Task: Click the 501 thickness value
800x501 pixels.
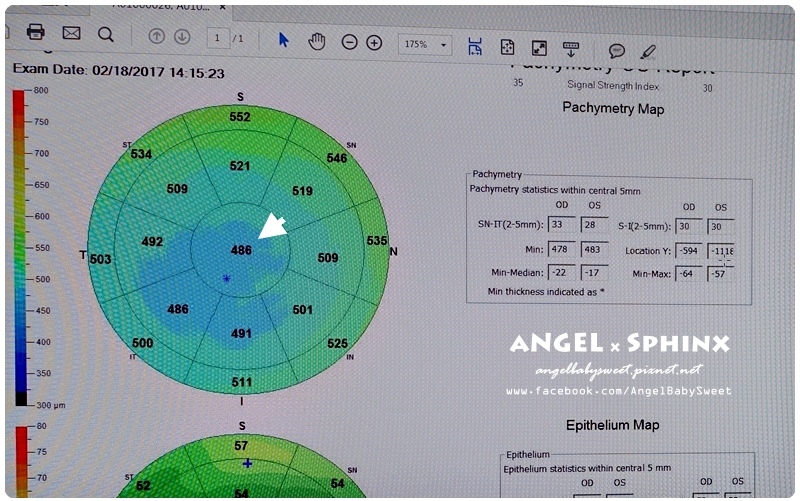Action: [x=303, y=310]
